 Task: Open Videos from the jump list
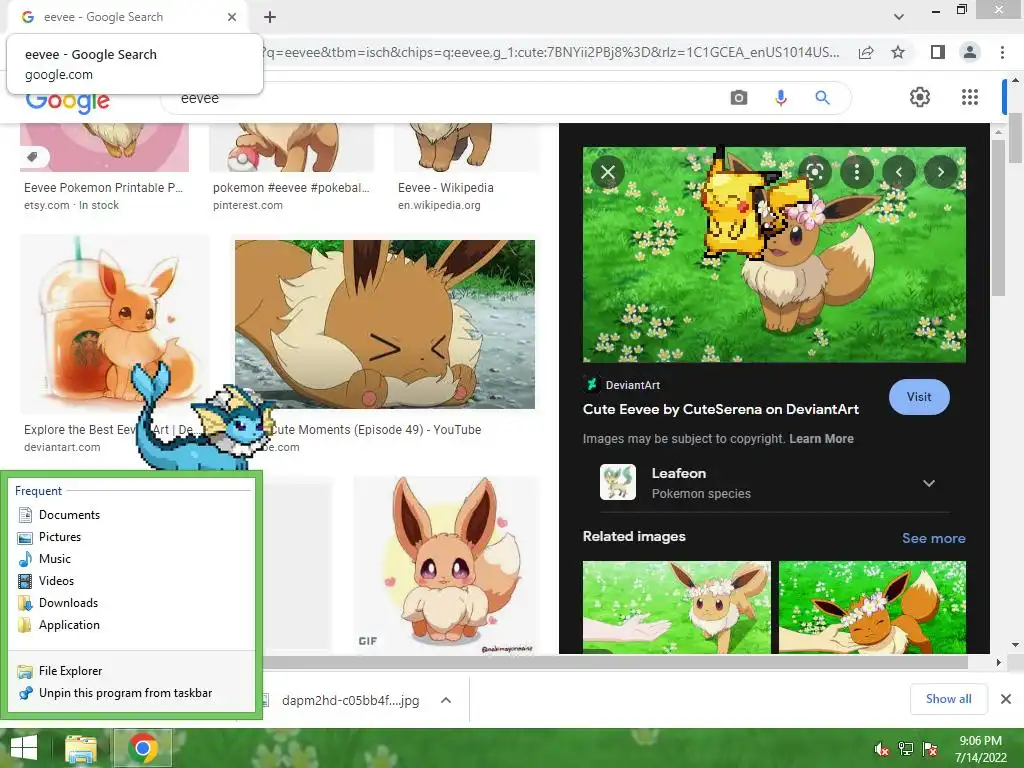pos(131,581)
